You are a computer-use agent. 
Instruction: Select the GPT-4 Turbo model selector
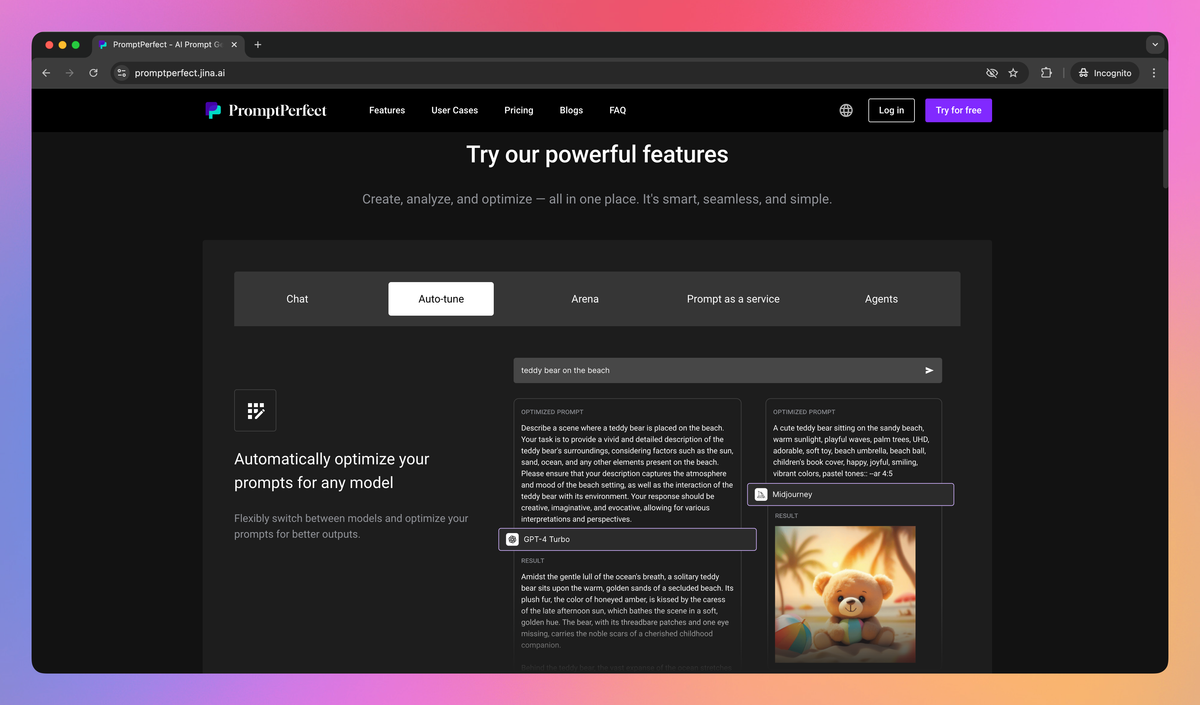pyautogui.click(x=627, y=539)
